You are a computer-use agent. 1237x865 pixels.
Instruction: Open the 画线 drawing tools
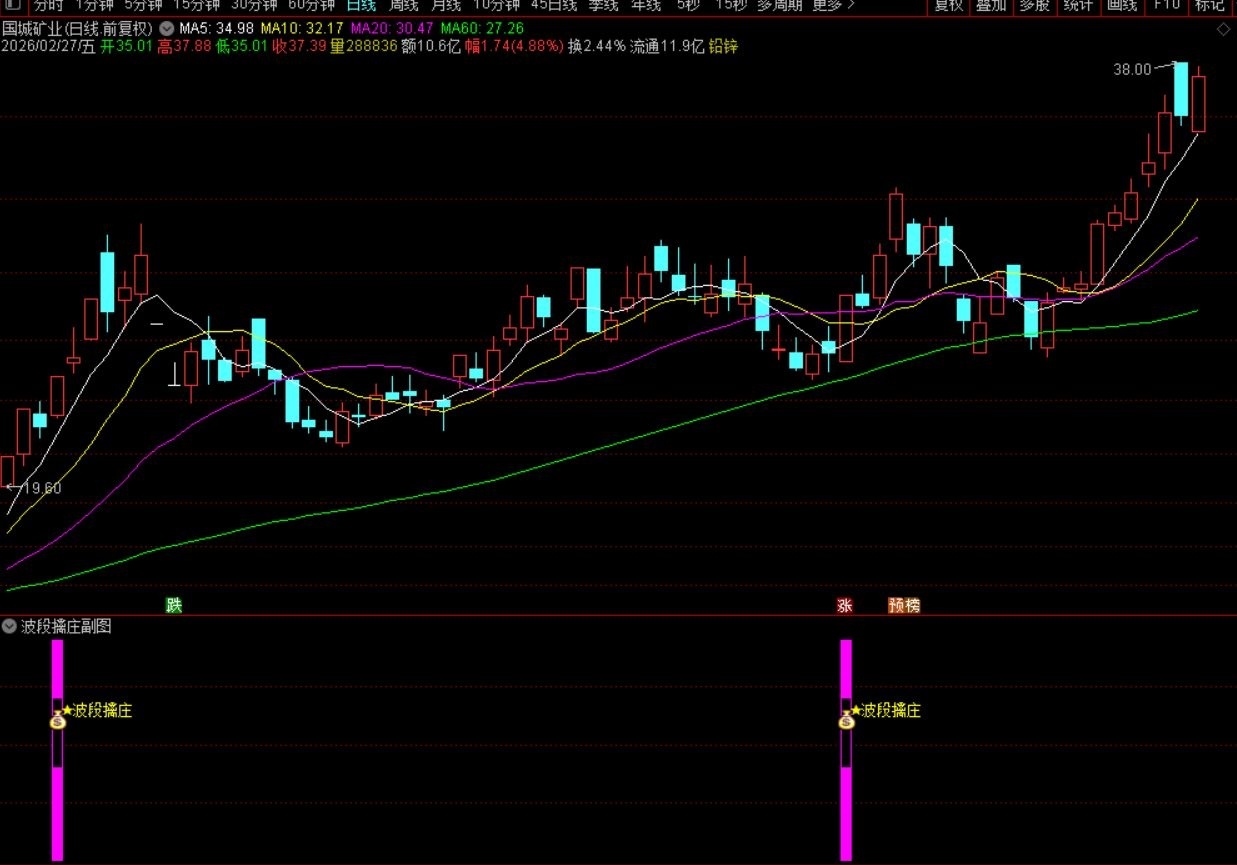click(1121, 5)
